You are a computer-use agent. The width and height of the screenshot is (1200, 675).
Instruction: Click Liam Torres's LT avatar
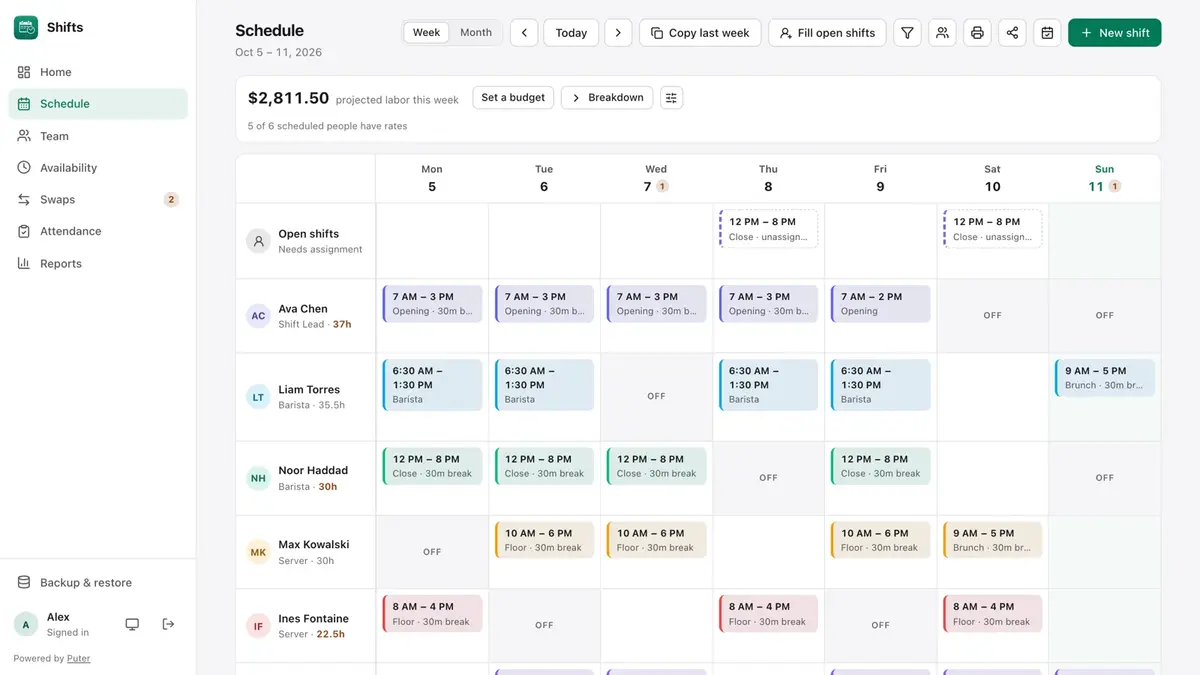coord(259,397)
